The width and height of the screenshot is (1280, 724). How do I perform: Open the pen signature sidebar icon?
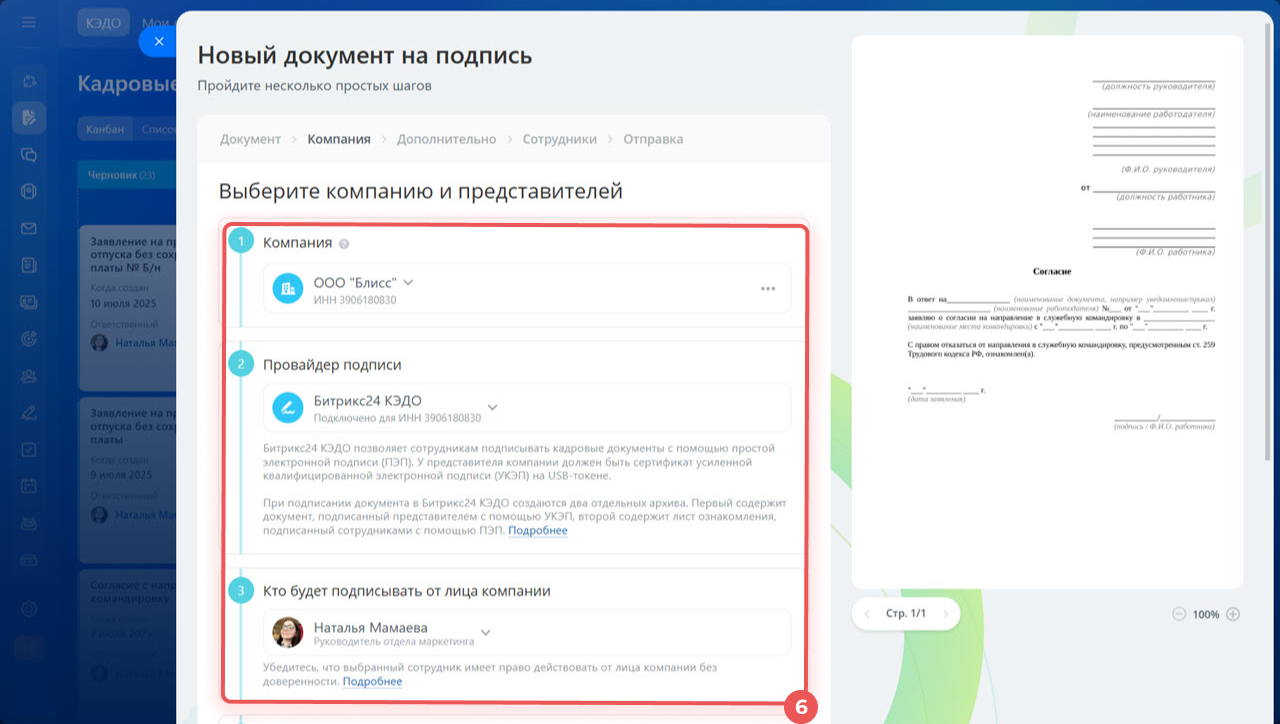click(x=29, y=412)
